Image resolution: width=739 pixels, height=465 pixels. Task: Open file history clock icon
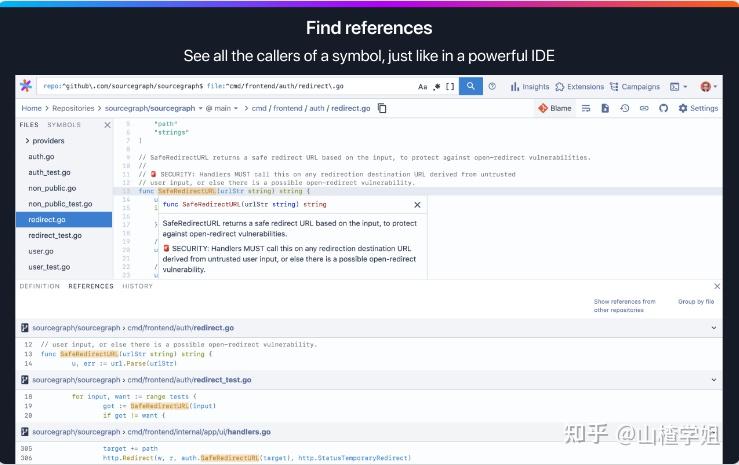(x=624, y=108)
